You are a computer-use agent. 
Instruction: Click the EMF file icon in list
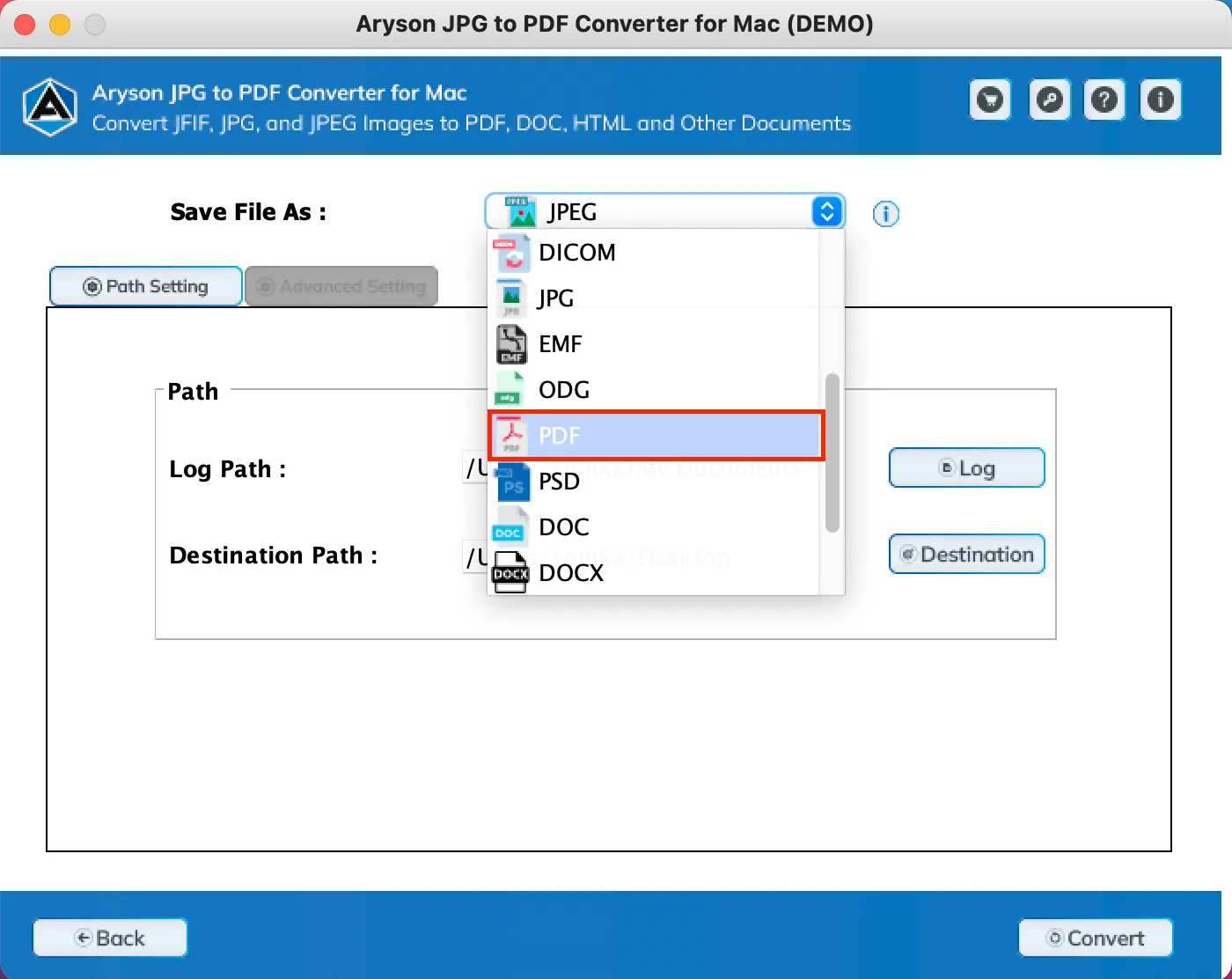511,344
